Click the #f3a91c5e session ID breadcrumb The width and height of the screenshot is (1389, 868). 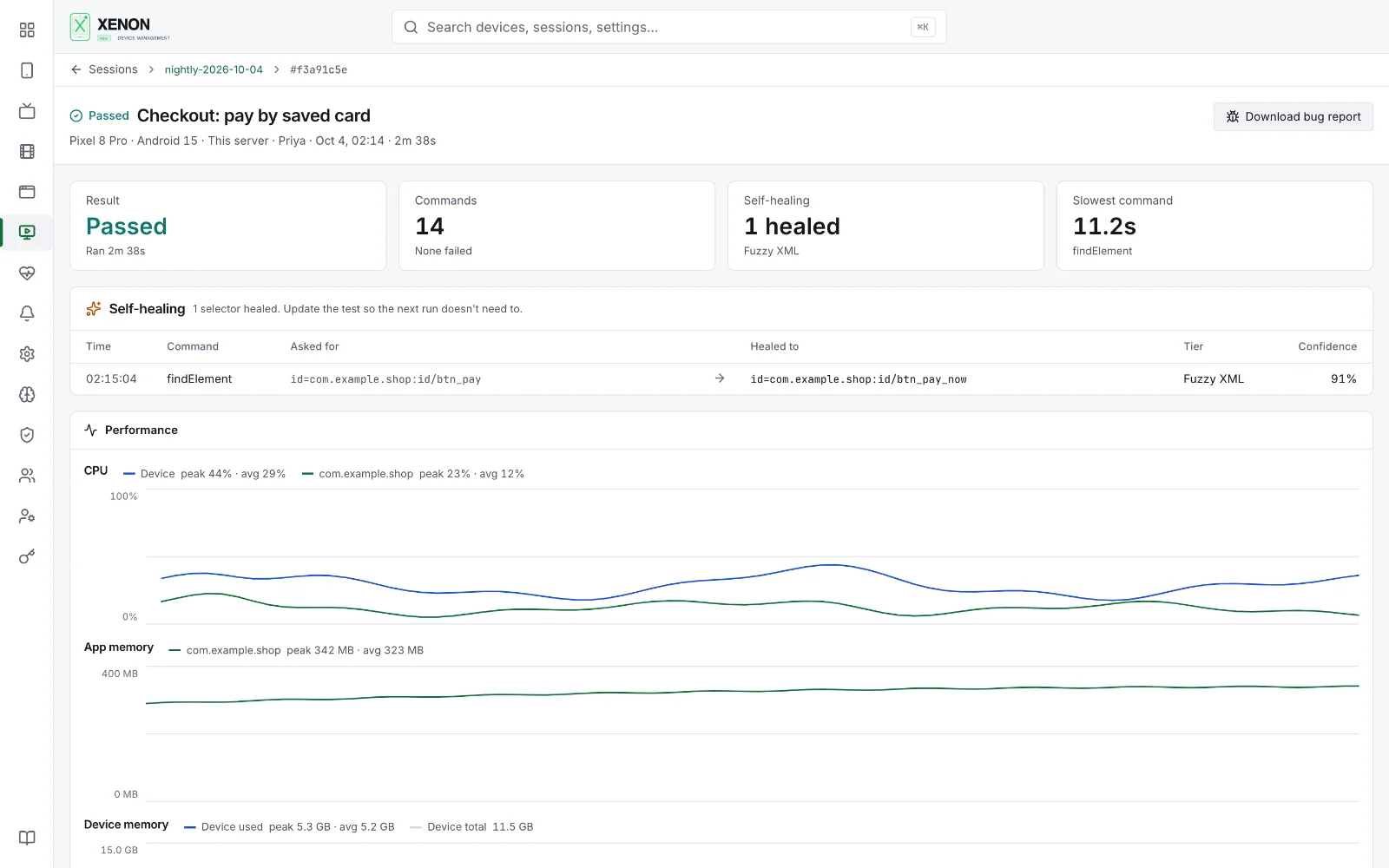click(319, 69)
